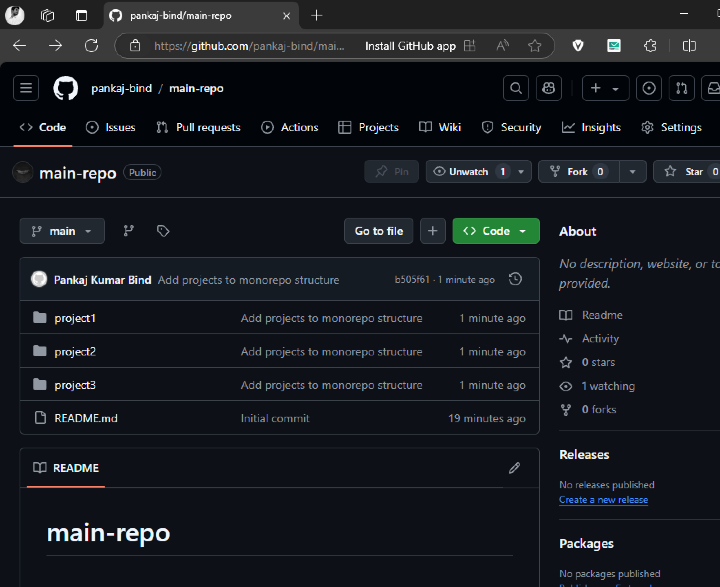Star the main-repo repository
720x587 pixels.
(687, 171)
